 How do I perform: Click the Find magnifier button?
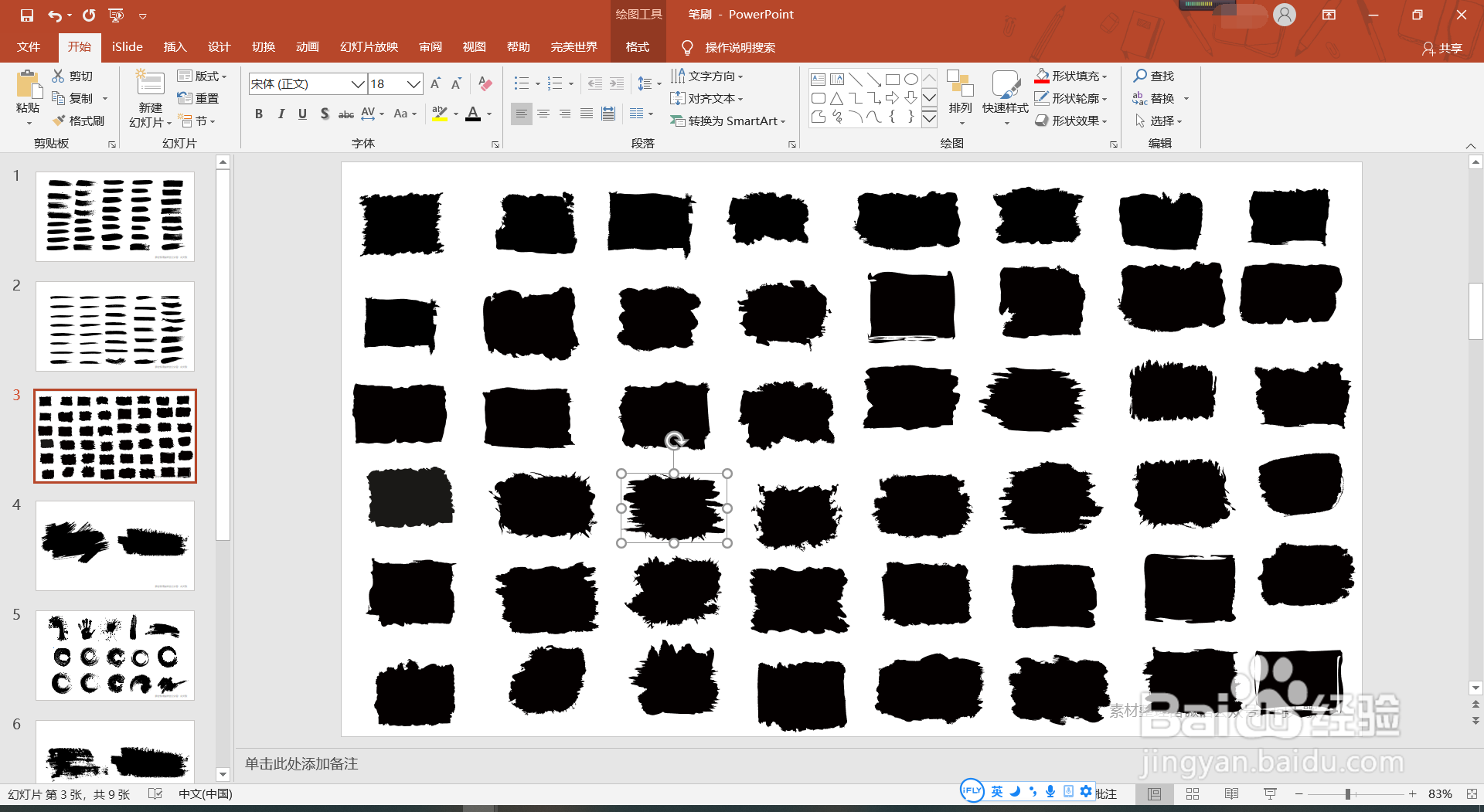pos(1154,76)
